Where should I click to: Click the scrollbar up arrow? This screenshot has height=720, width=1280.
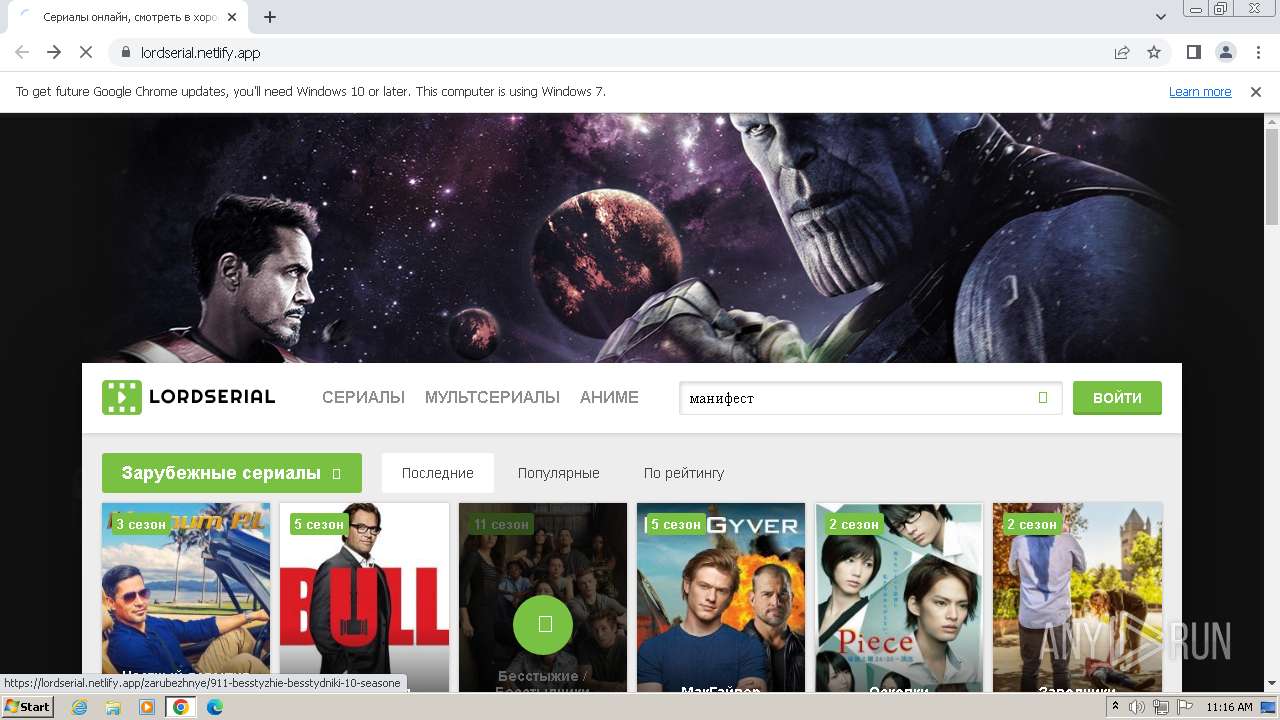point(1272,120)
